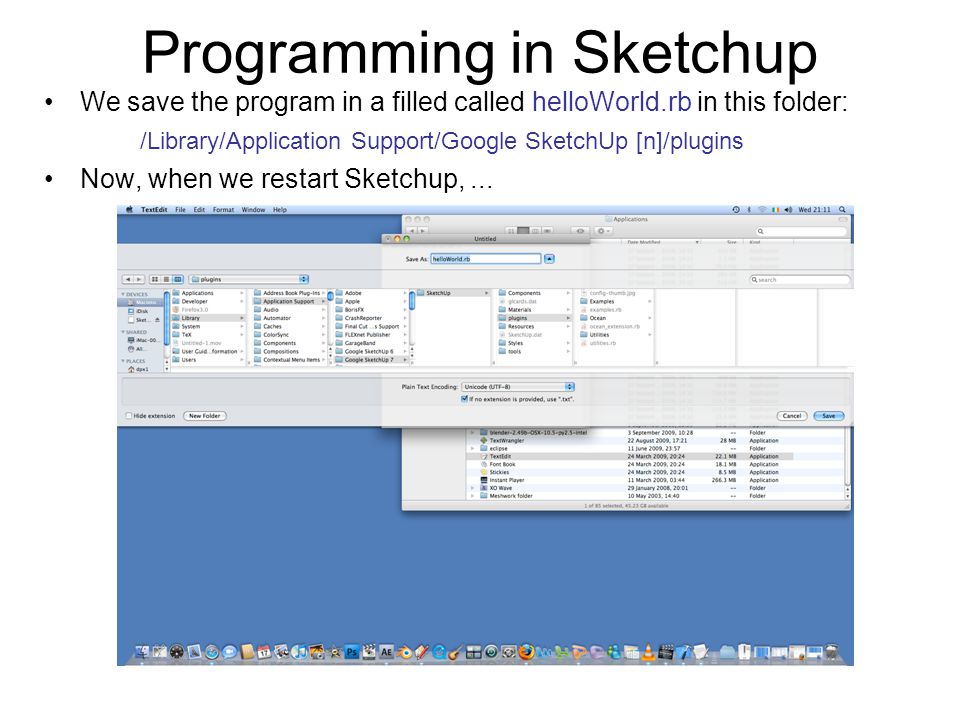Click Finder window search field
This screenshot has height=720, width=960.
pyautogui.click(x=800, y=231)
